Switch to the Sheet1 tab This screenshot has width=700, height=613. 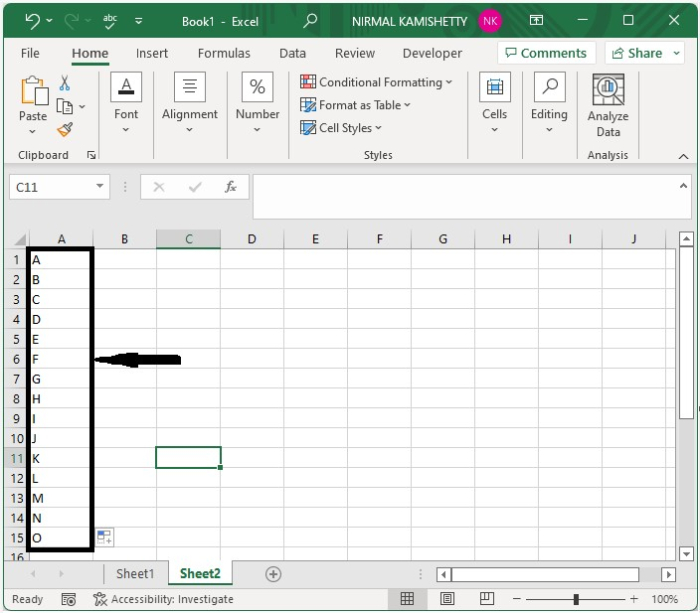click(135, 574)
